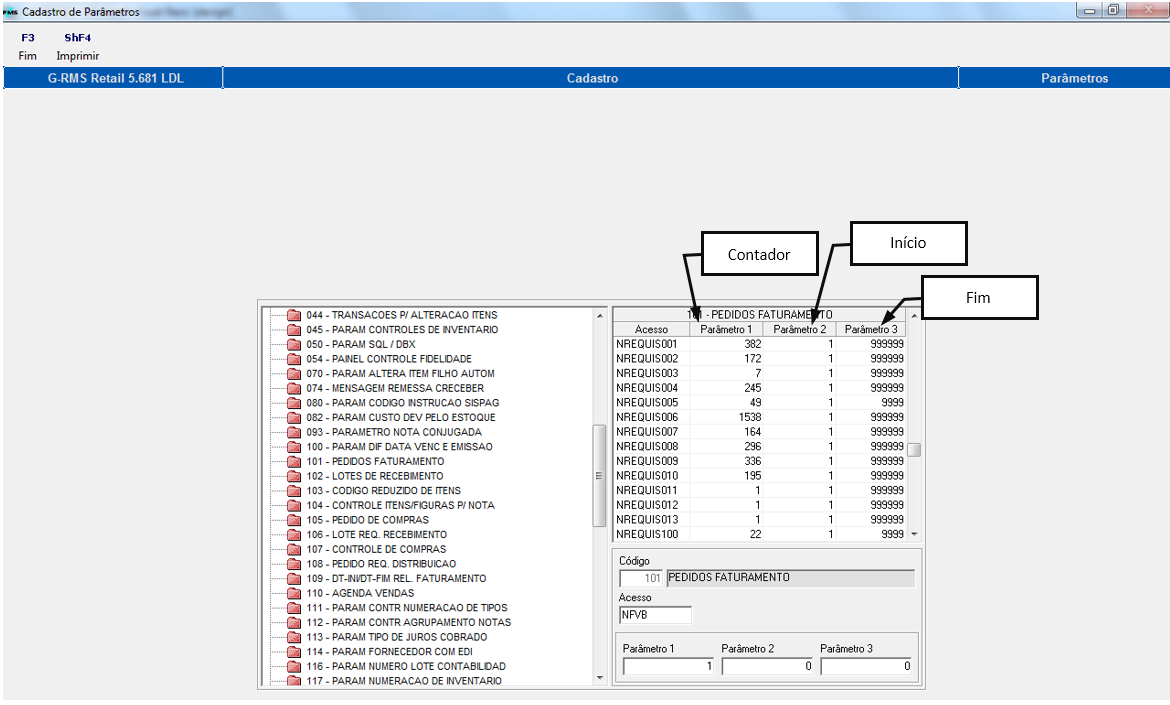This screenshot has width=1170, height=705.
Task: Click value 1538 in Parâmetro 1 column
Action: [750, 417]
